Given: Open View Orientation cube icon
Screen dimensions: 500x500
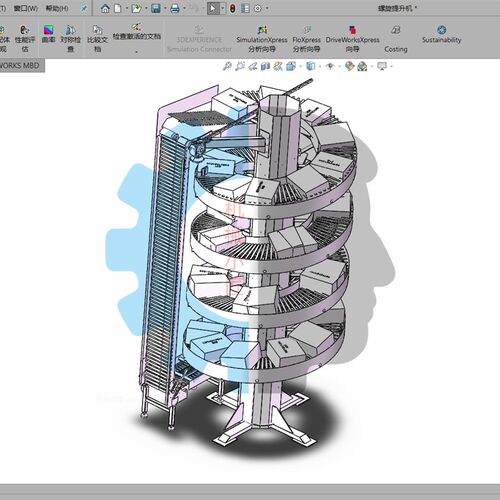Looking at the screenshot, I should (291, 66).
